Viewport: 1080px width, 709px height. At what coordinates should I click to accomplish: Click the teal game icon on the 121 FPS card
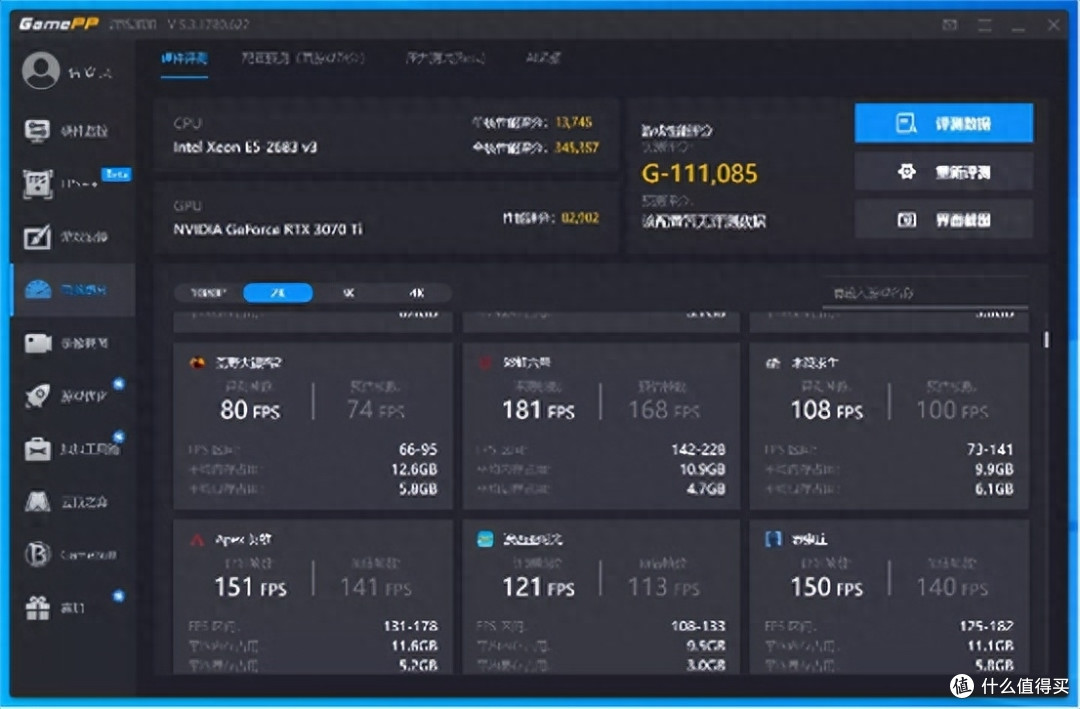pyautogui.click(x=486, y=539)
